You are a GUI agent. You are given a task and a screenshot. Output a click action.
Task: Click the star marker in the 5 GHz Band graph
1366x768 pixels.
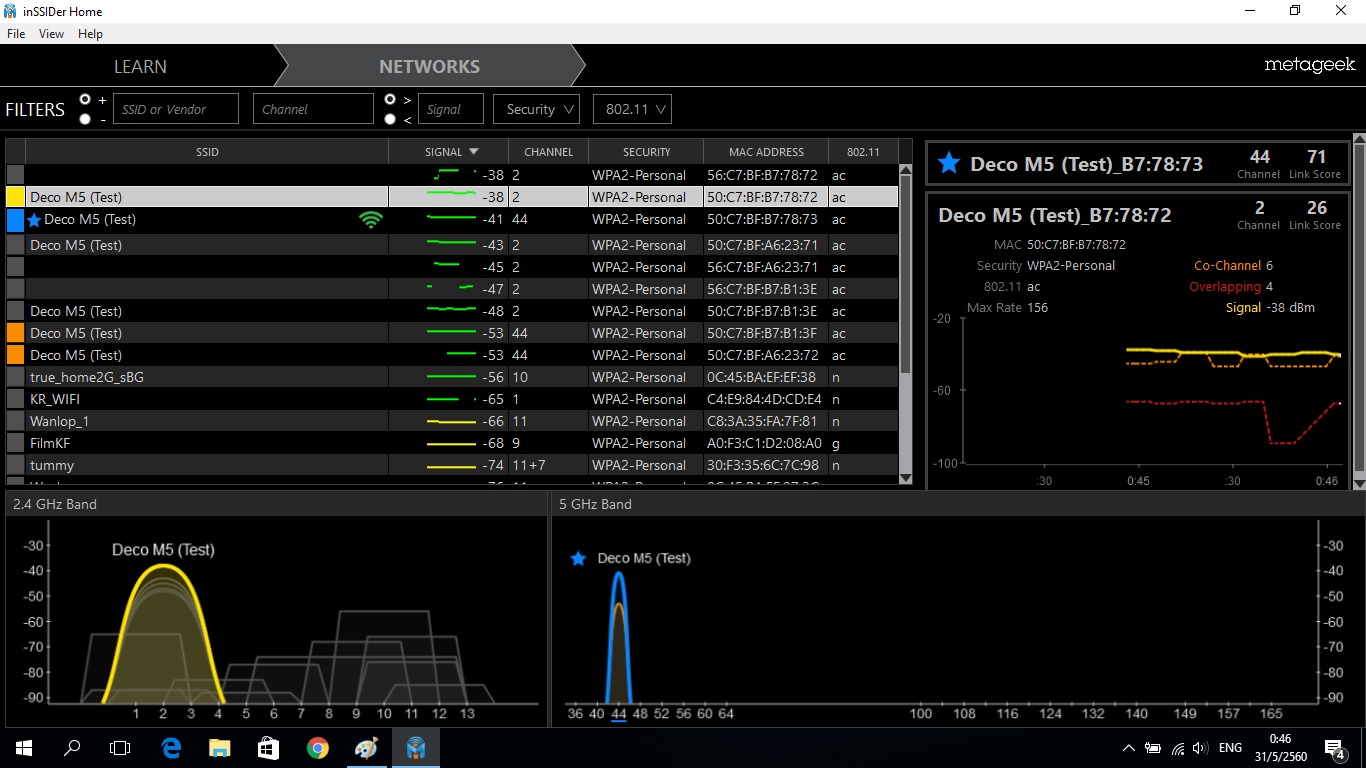tap(577, 558)
